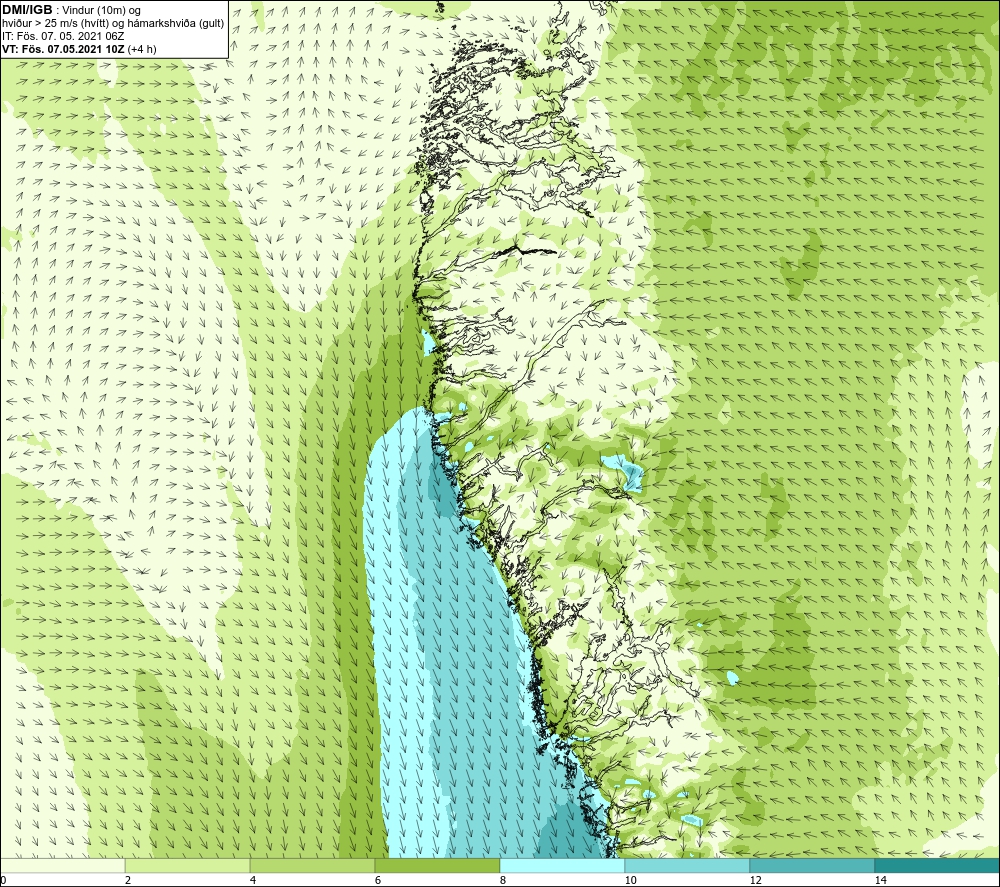Select the 12–14 m/s teal swatch
This screenshot has height=887, width=1000.
(x=812, y=865)
